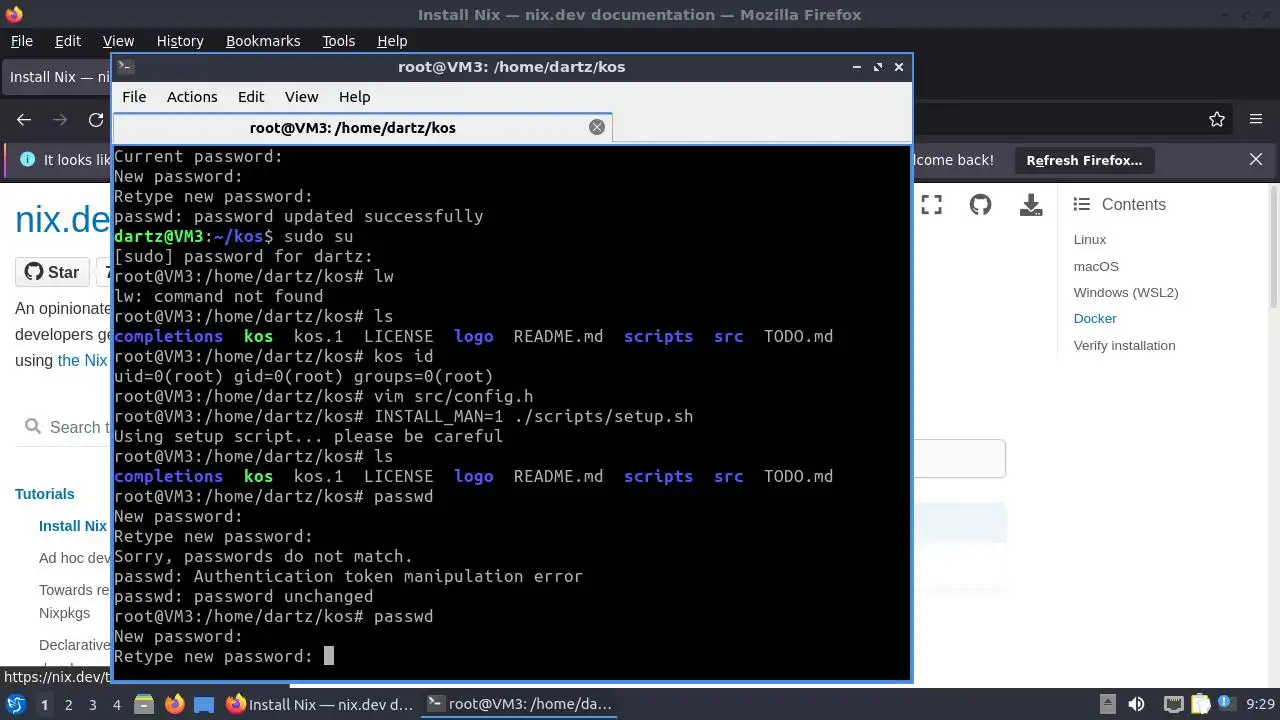Click the notification icon beside the clock
The height and width of the screenshot is (720, 1280).
pos(1227,705)
